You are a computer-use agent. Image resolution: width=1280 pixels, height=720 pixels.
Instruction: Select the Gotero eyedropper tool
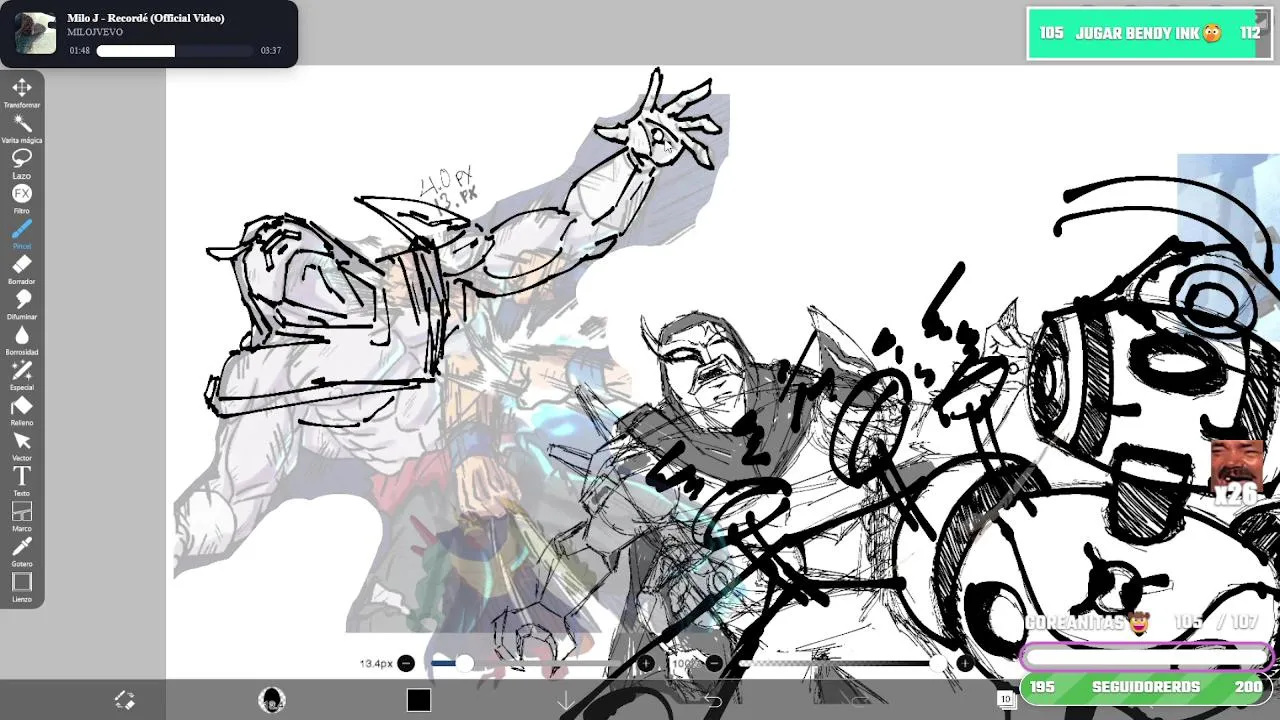[22, 551]
